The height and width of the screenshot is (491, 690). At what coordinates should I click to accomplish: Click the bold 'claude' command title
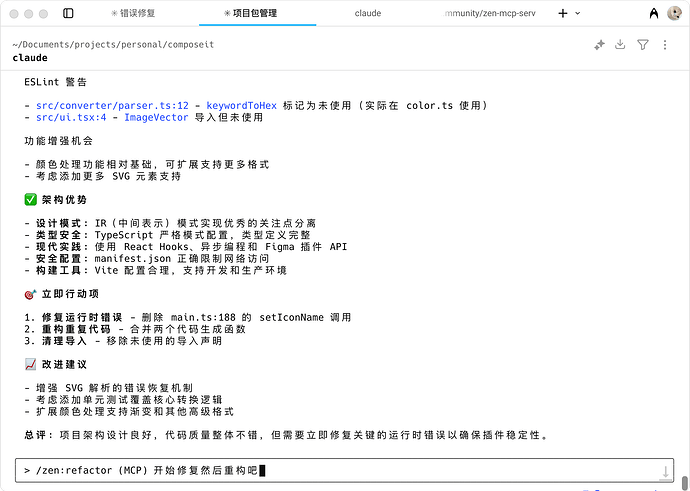coord(30,58)
